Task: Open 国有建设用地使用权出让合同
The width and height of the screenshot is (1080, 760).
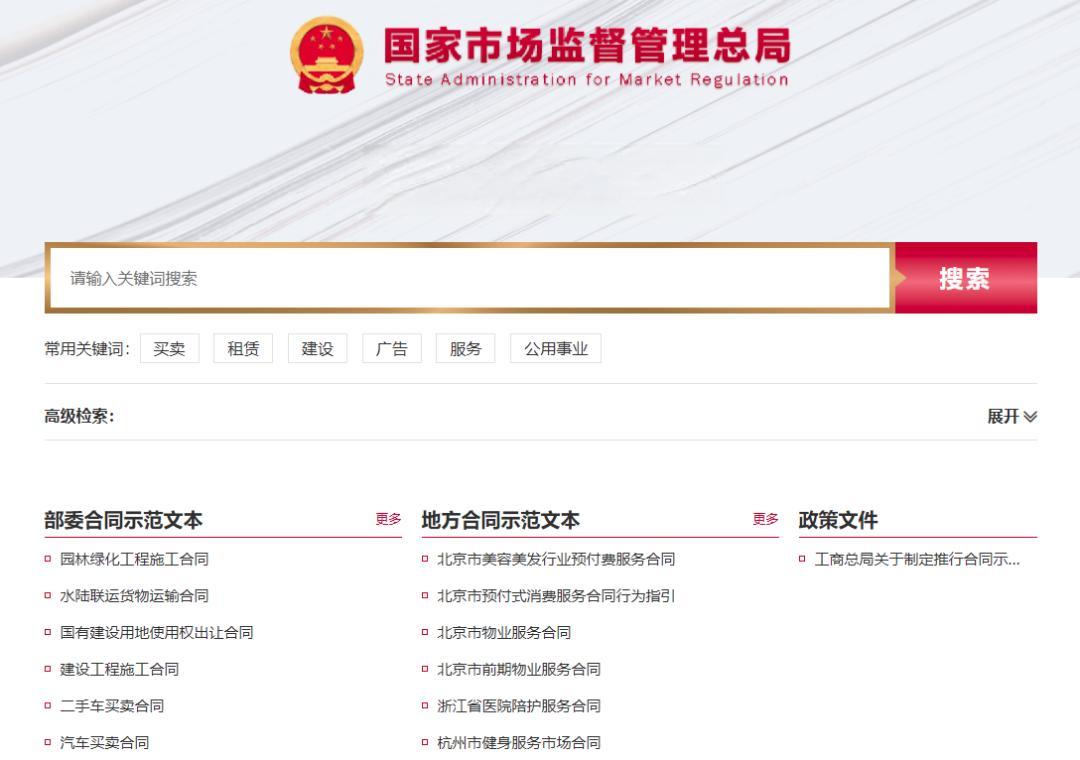Action: pos(156,632)
